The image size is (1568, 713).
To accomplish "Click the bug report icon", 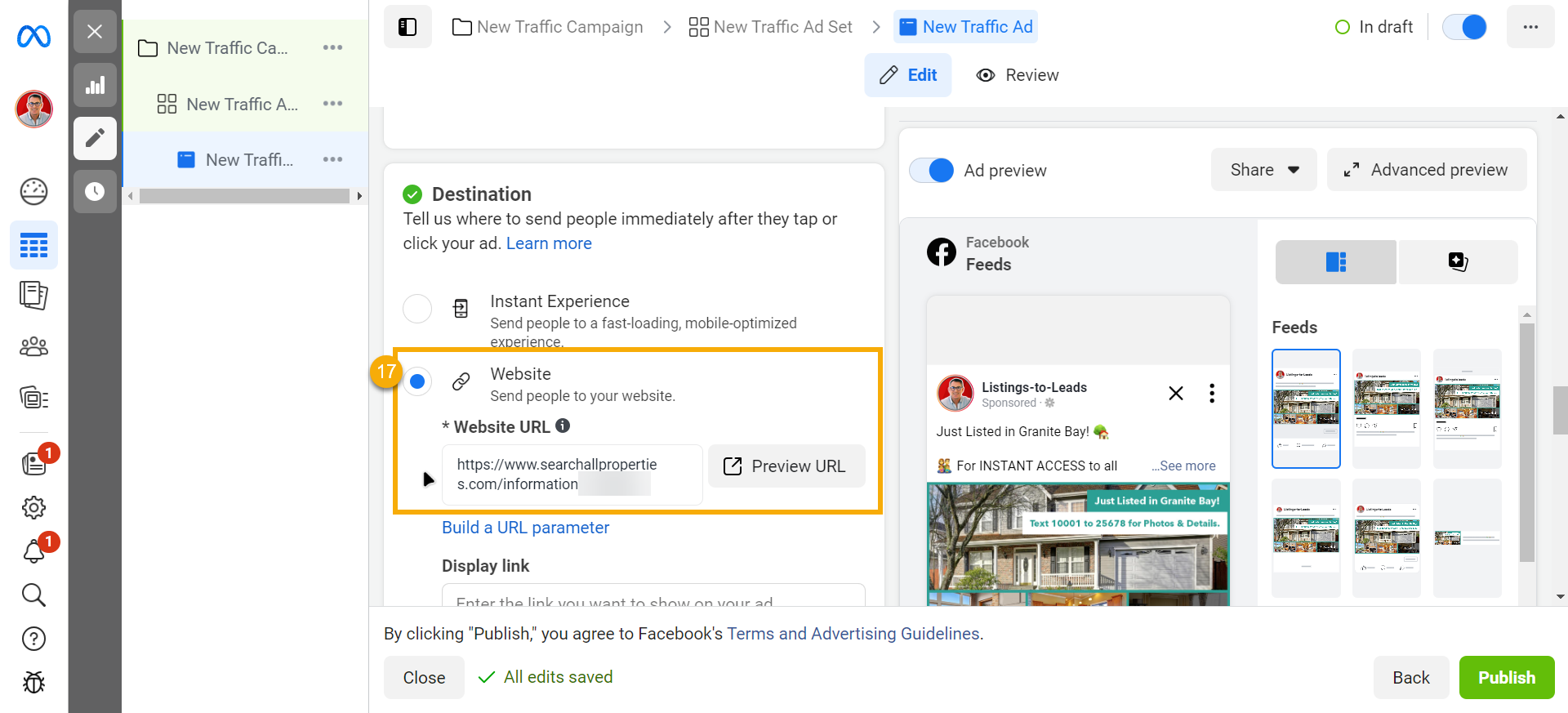I will [33, 682].
